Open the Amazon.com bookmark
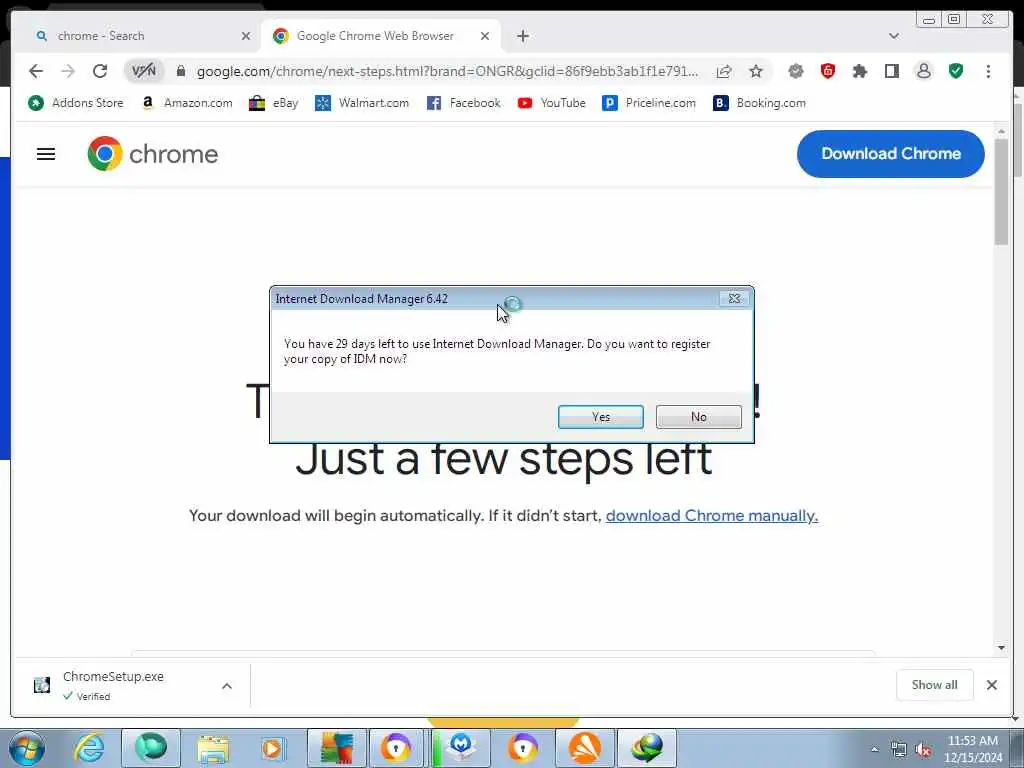Viewport: 1024px width, 768px height. [x=187, y=103]
